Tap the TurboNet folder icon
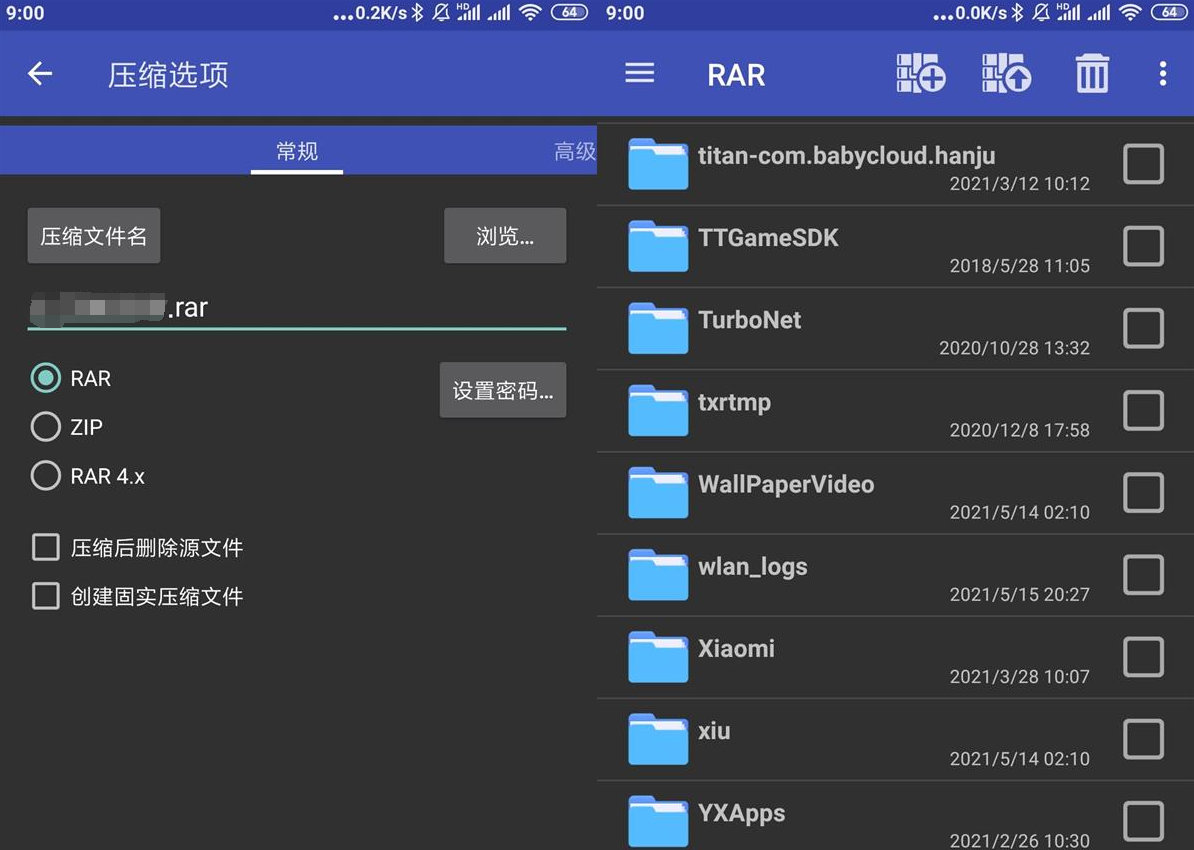Screen dimensions: 1194x850 coord(658,328)
